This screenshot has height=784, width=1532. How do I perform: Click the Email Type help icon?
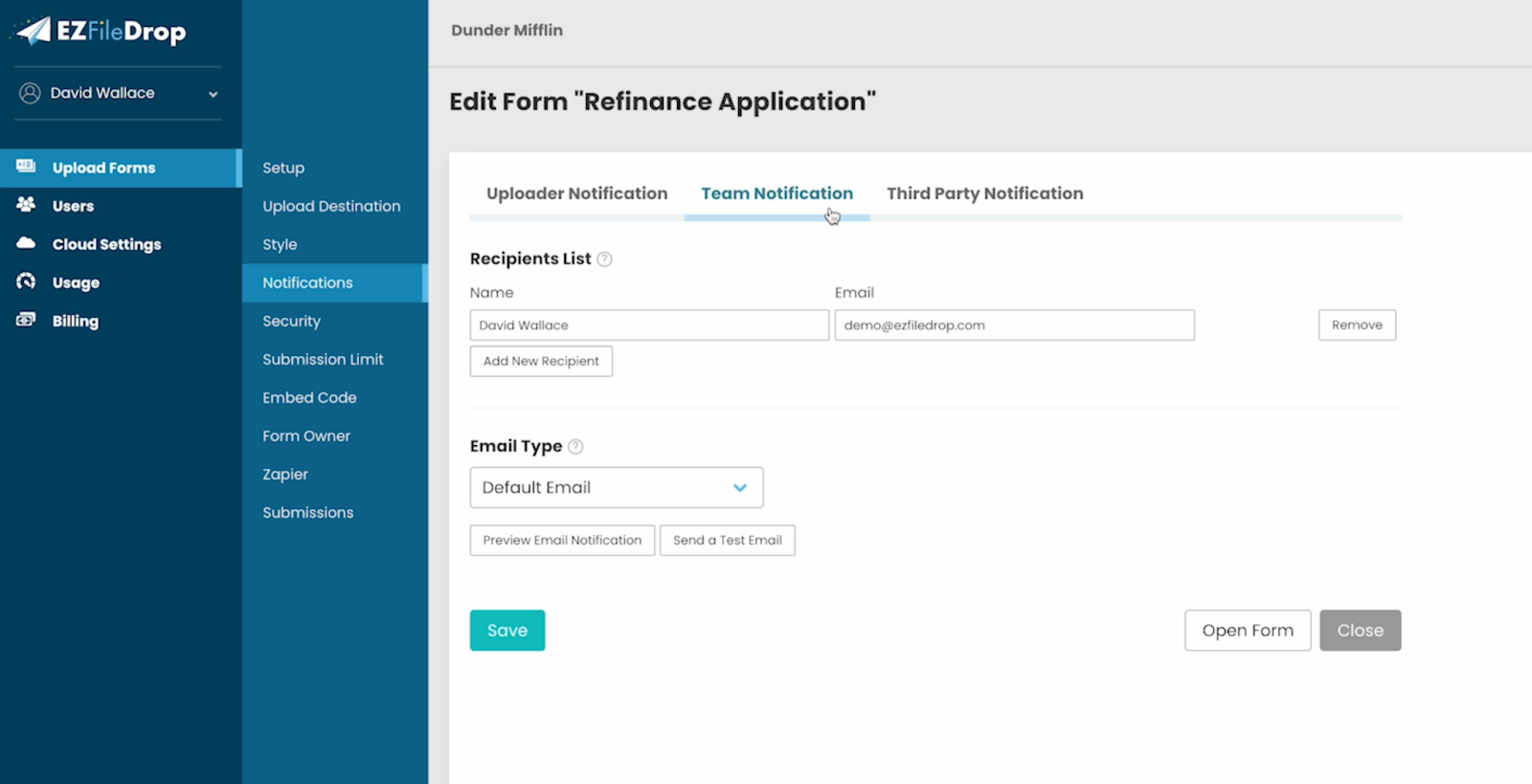click(x=575, y=446)
